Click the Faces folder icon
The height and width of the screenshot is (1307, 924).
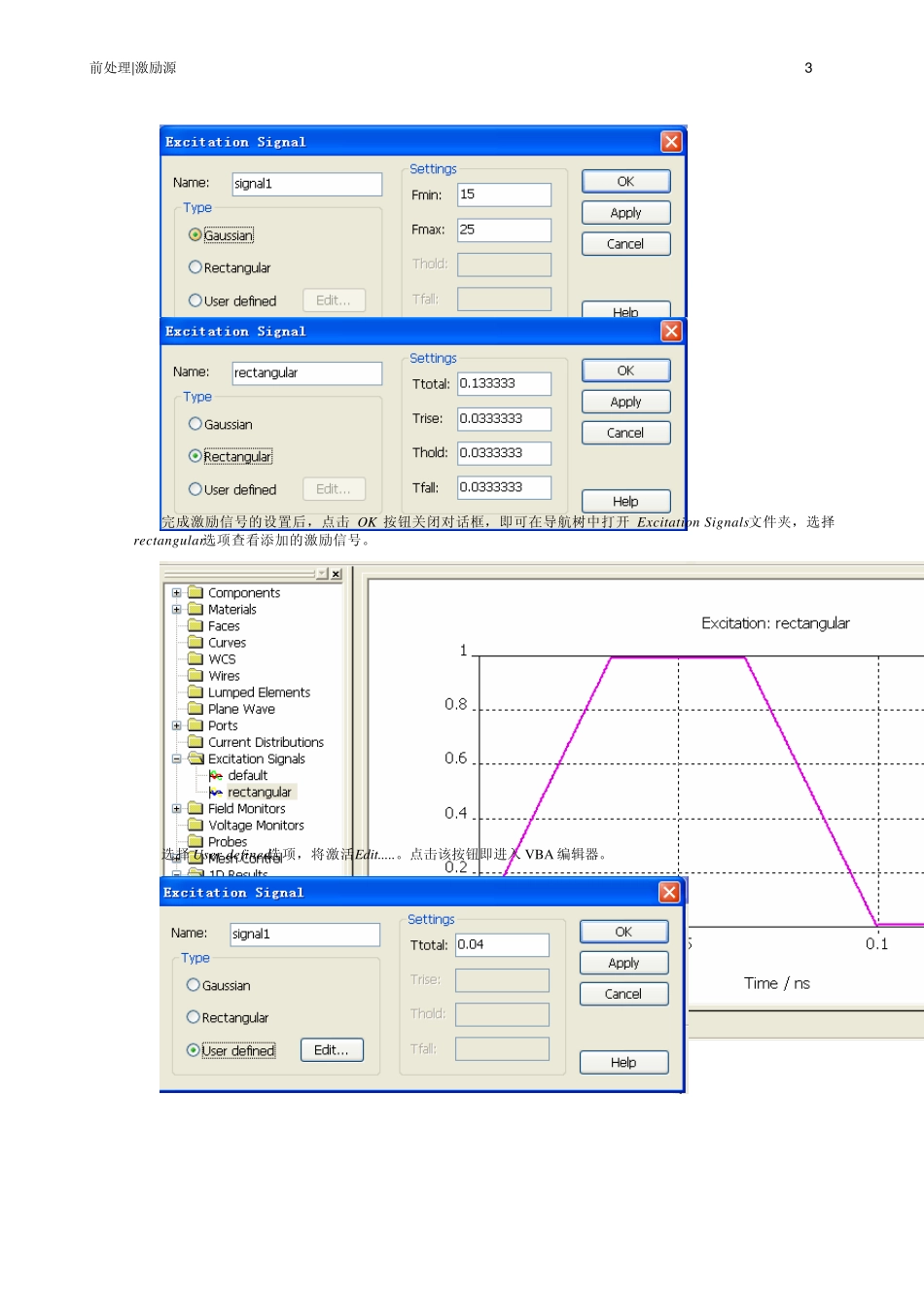195,625
